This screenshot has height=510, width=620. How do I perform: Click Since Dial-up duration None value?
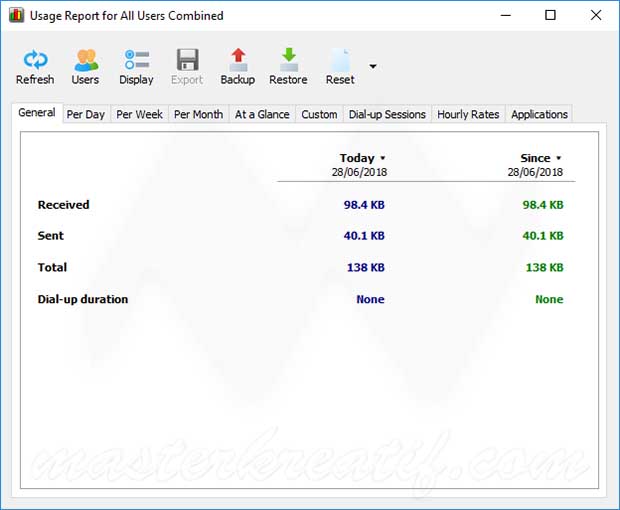(x=549, y=299)
